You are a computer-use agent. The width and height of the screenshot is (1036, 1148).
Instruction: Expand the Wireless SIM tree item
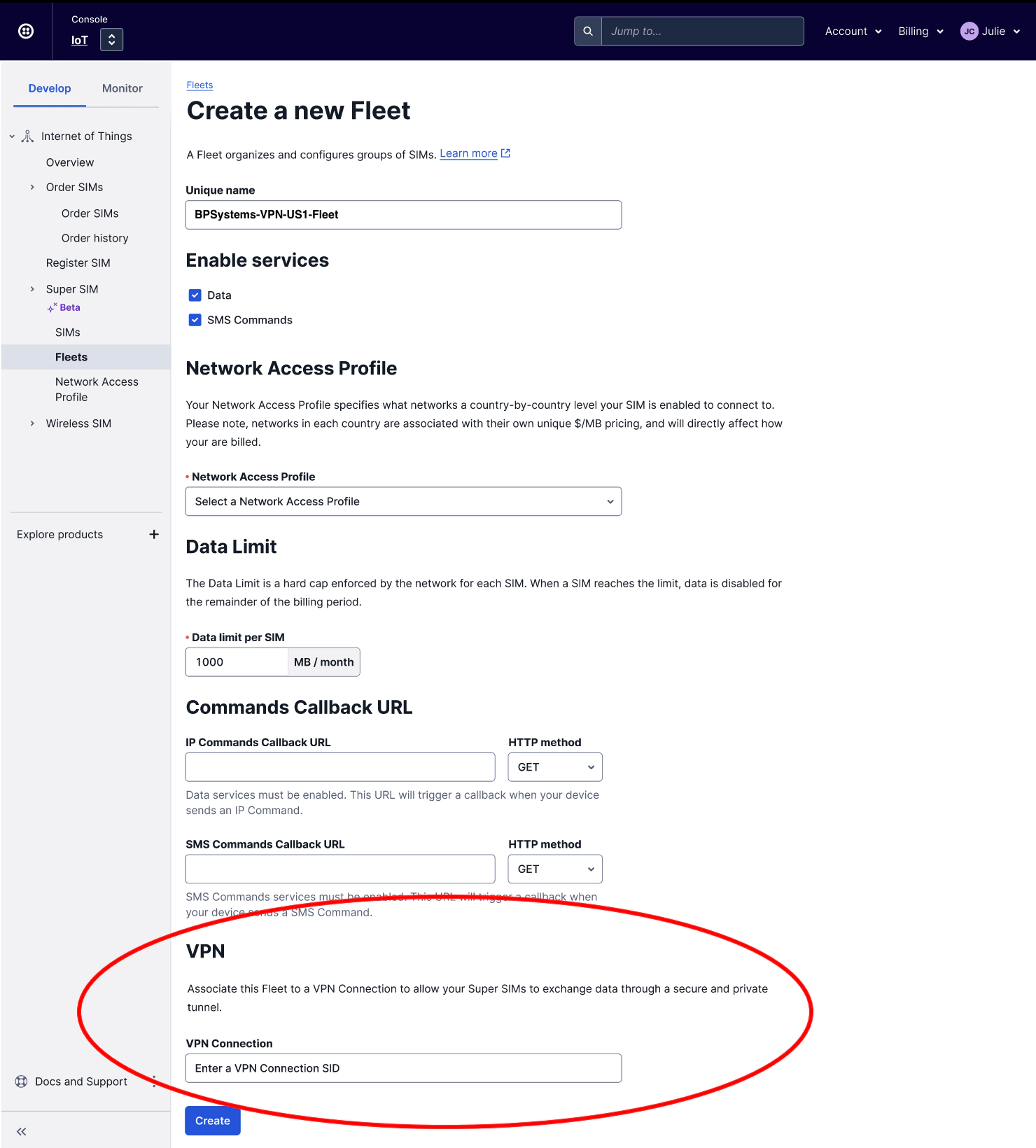(32, 423)
